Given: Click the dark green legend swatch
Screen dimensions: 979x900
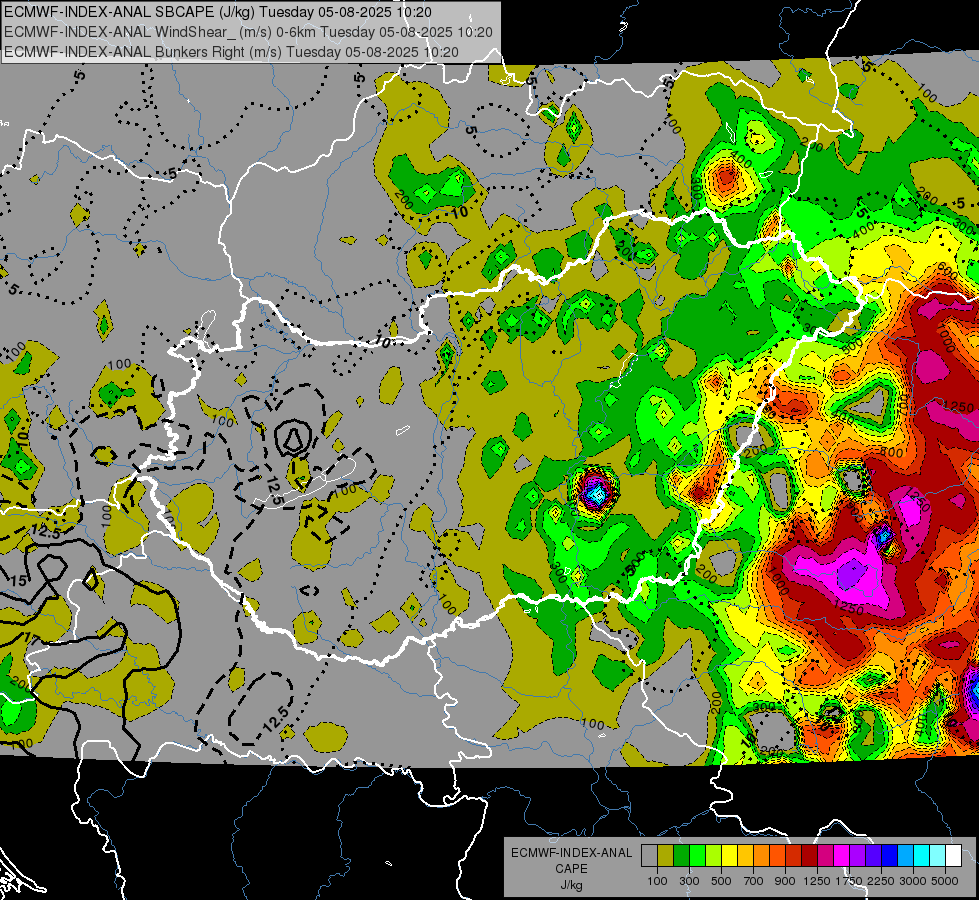Looking at the screenshot, I should (x=681, y=856).
